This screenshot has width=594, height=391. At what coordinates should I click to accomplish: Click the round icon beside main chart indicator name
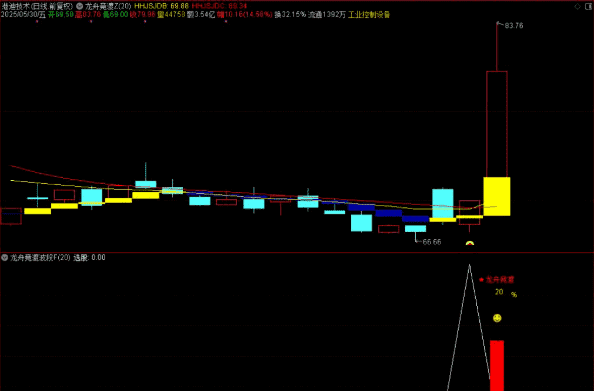[80, 6]
